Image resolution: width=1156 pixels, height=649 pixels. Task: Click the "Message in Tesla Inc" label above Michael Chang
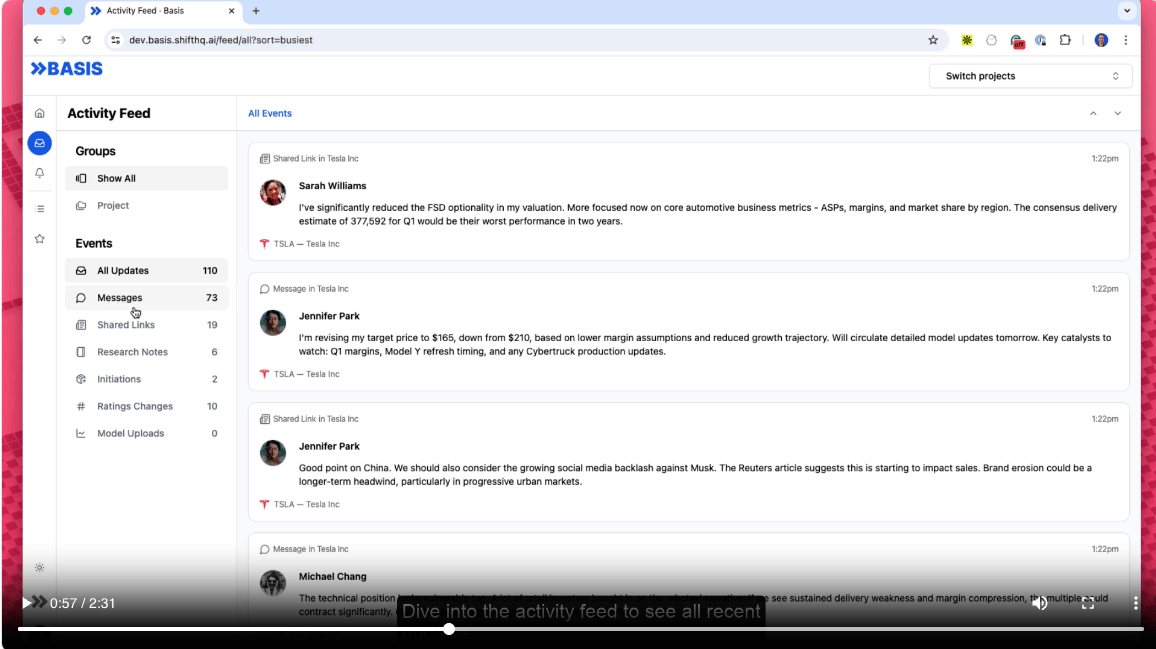coord(310,549)
